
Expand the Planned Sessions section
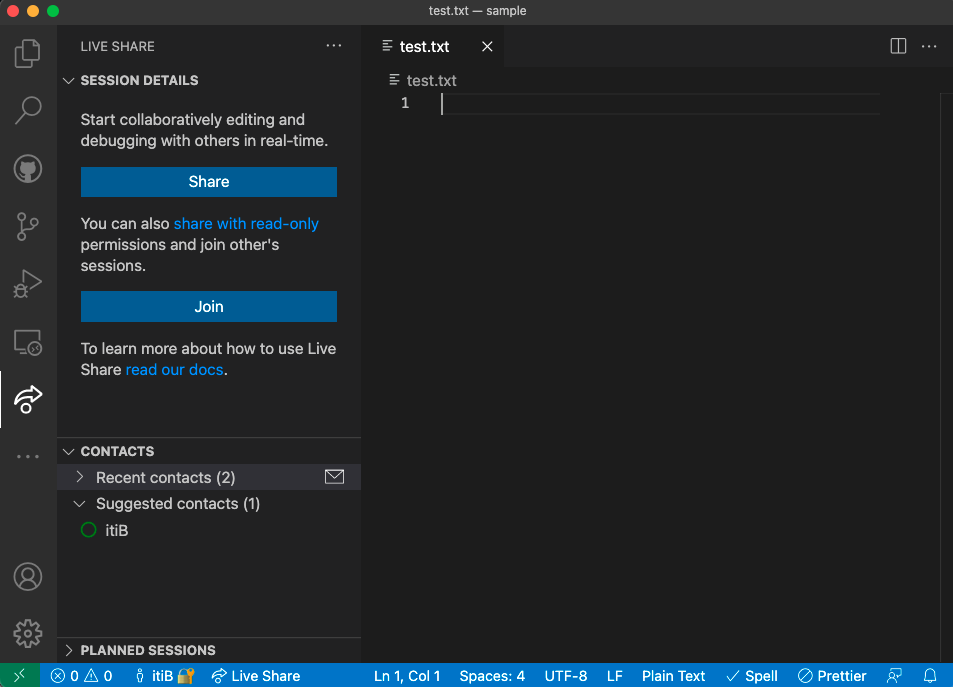click(x=209, y=650)
